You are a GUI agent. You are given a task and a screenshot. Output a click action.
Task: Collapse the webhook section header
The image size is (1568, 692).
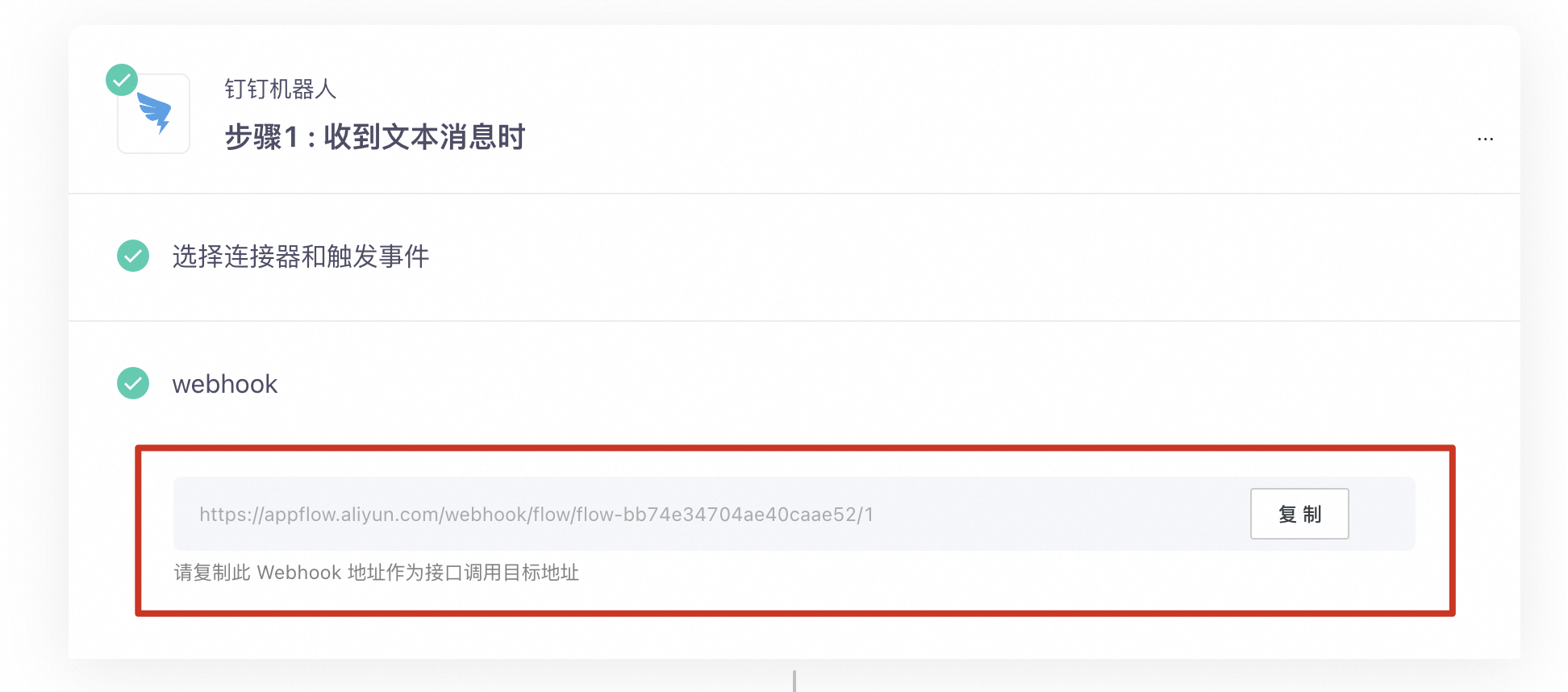(x=794, y=383)
